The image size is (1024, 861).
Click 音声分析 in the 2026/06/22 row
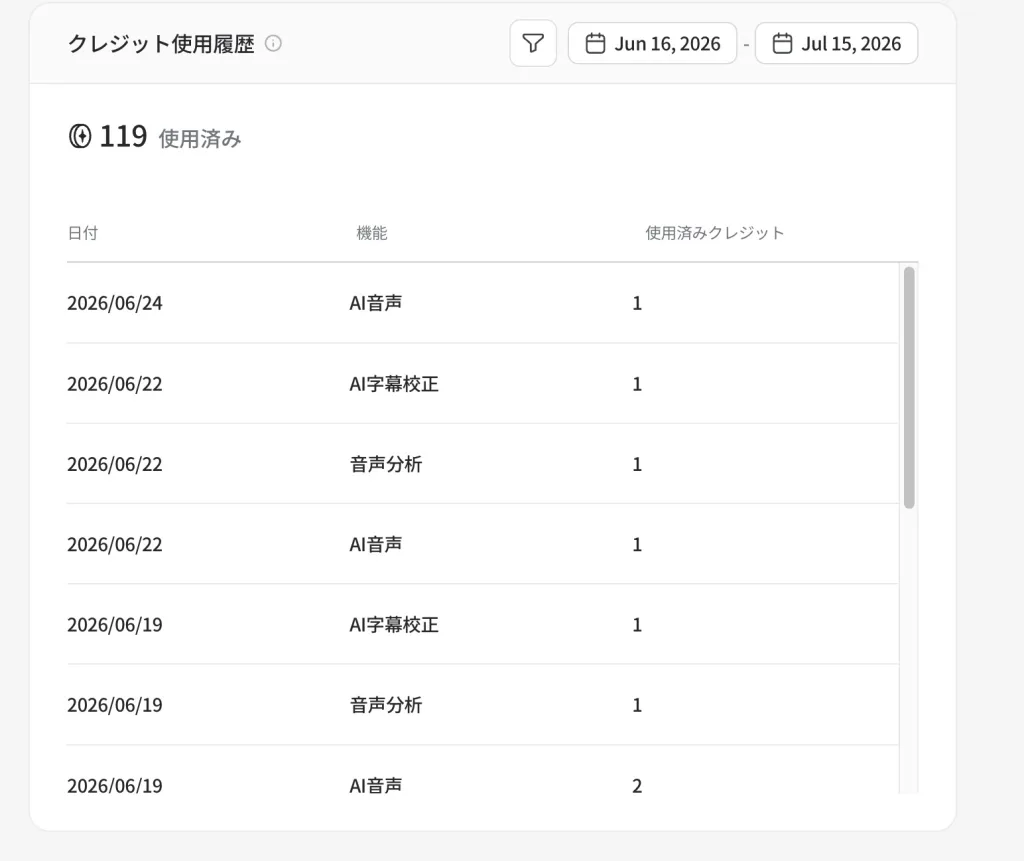pyautogui.click(x=386, y=464)
